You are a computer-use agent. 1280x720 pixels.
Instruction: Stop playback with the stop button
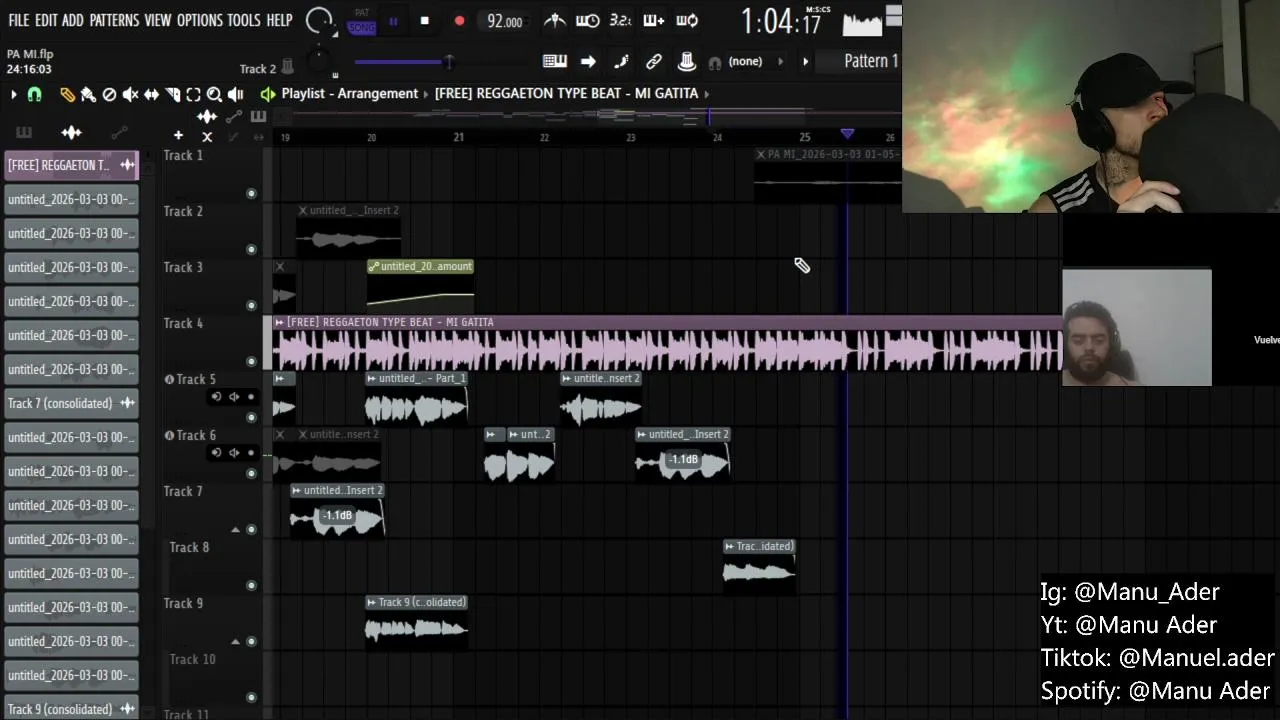pyautogui.click(x=425, y=21)
